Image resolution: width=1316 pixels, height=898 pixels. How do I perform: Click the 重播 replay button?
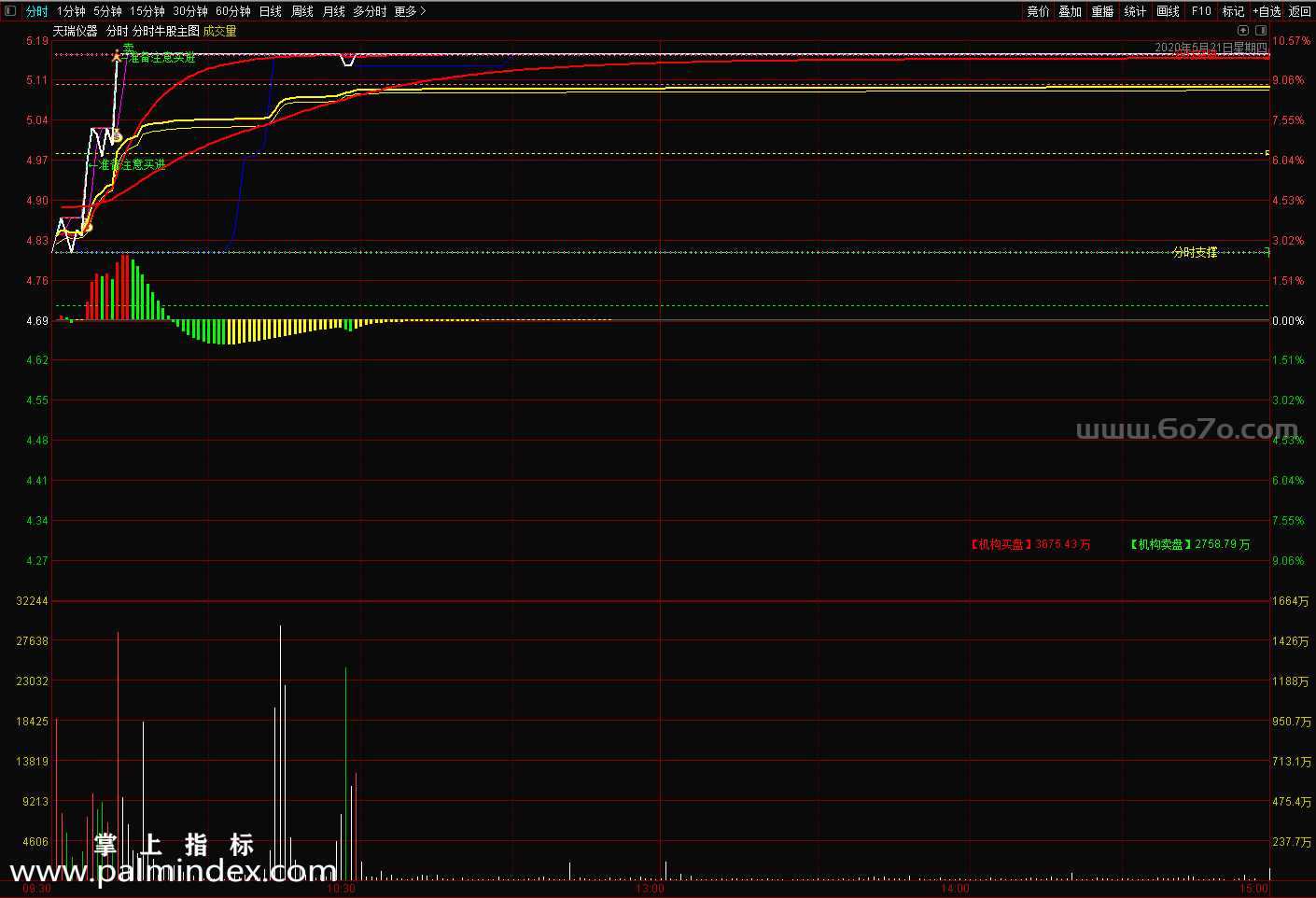click(1102, 11)
